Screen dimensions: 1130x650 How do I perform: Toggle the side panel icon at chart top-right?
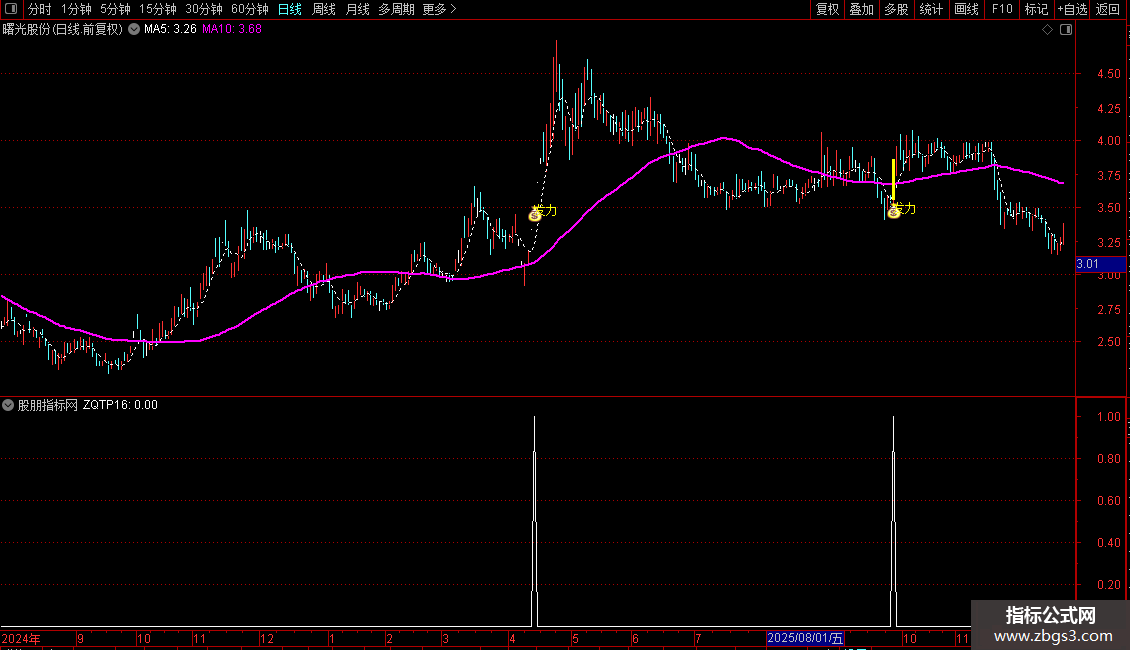tap(1066, 30)
